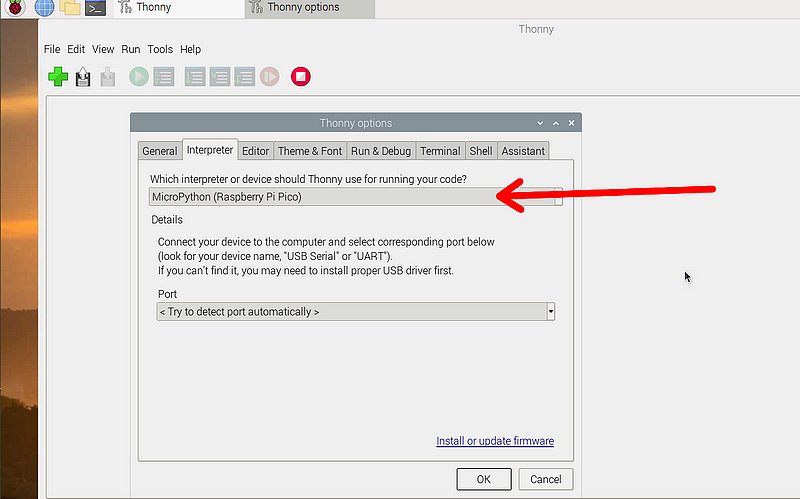
Task: Click the Save file toolbar icon
Action: coord(108,77)
